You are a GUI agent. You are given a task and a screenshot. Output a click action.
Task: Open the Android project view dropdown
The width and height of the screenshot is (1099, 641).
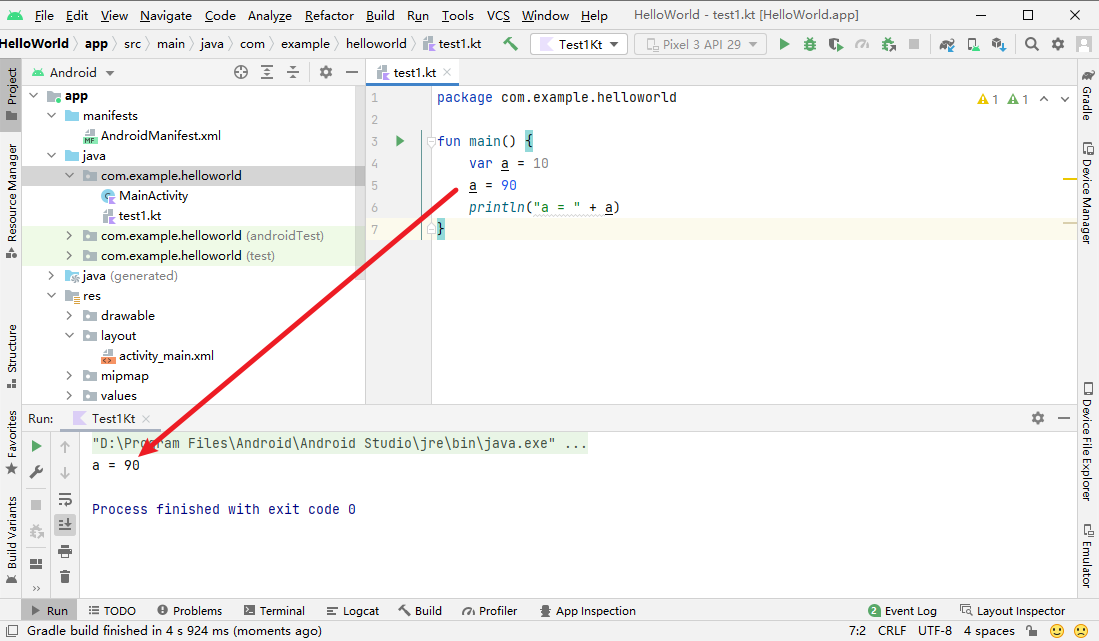(74, 72)
